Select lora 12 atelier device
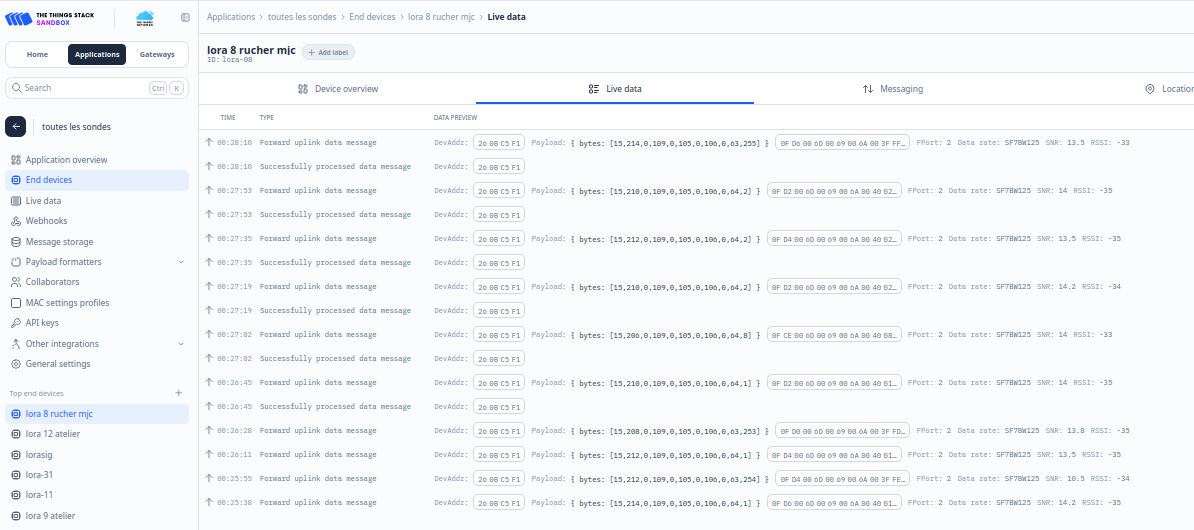The height and width of the screenshot is (530, 1194). pos(53,434)
